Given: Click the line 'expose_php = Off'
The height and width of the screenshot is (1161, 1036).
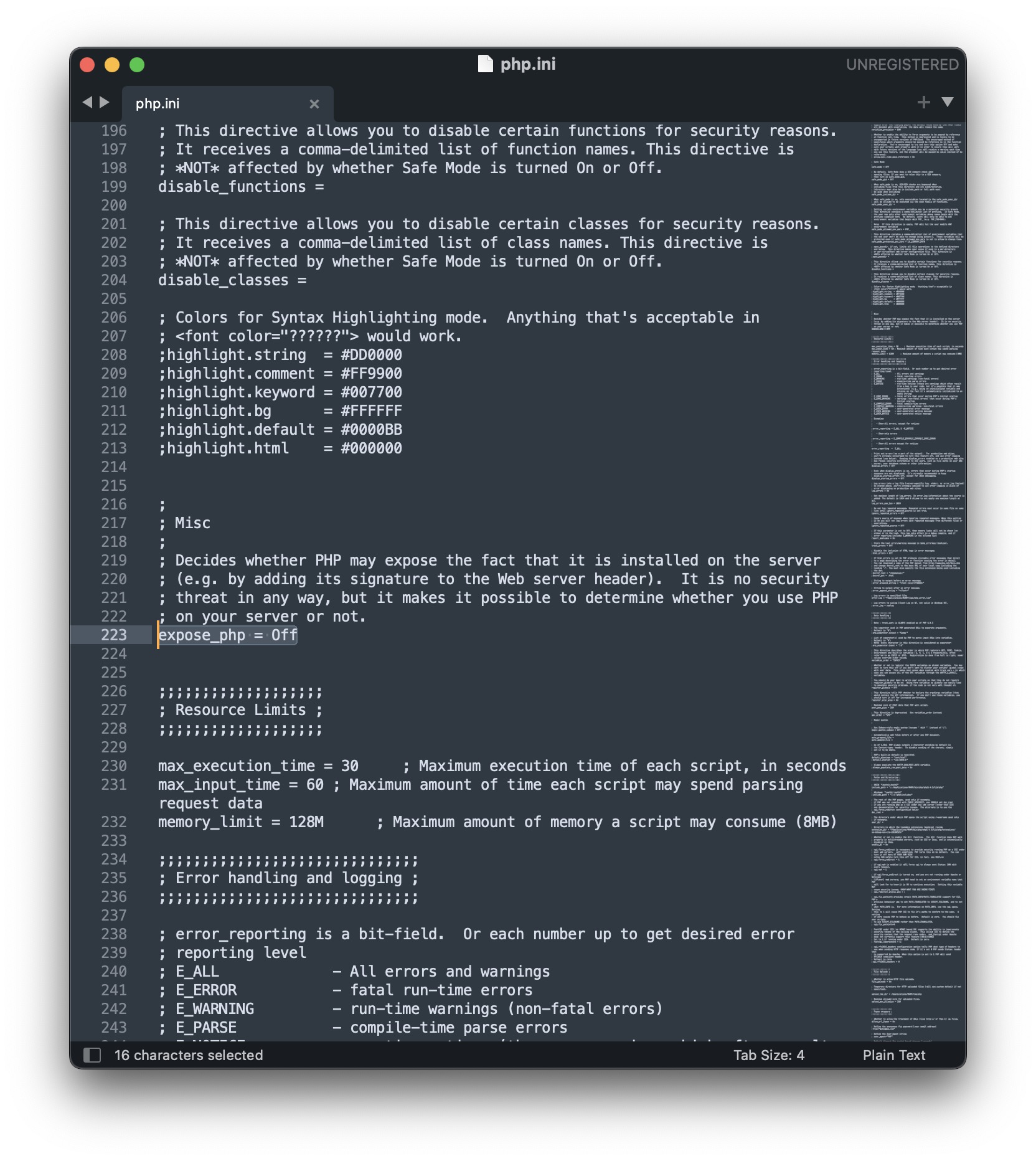Looking at the screenshot, I should tap(228, 635).
